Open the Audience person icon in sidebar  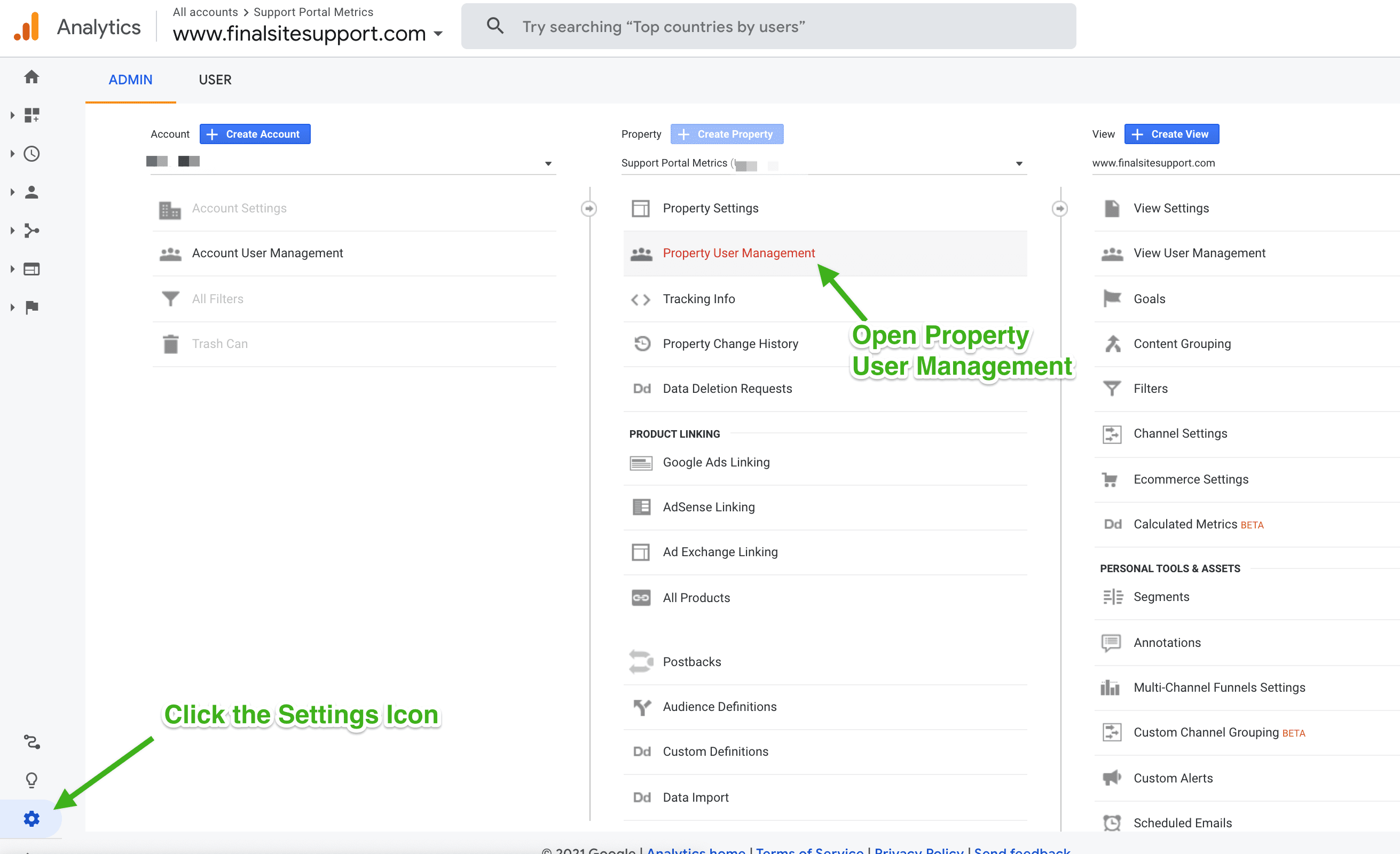[32, 192]
